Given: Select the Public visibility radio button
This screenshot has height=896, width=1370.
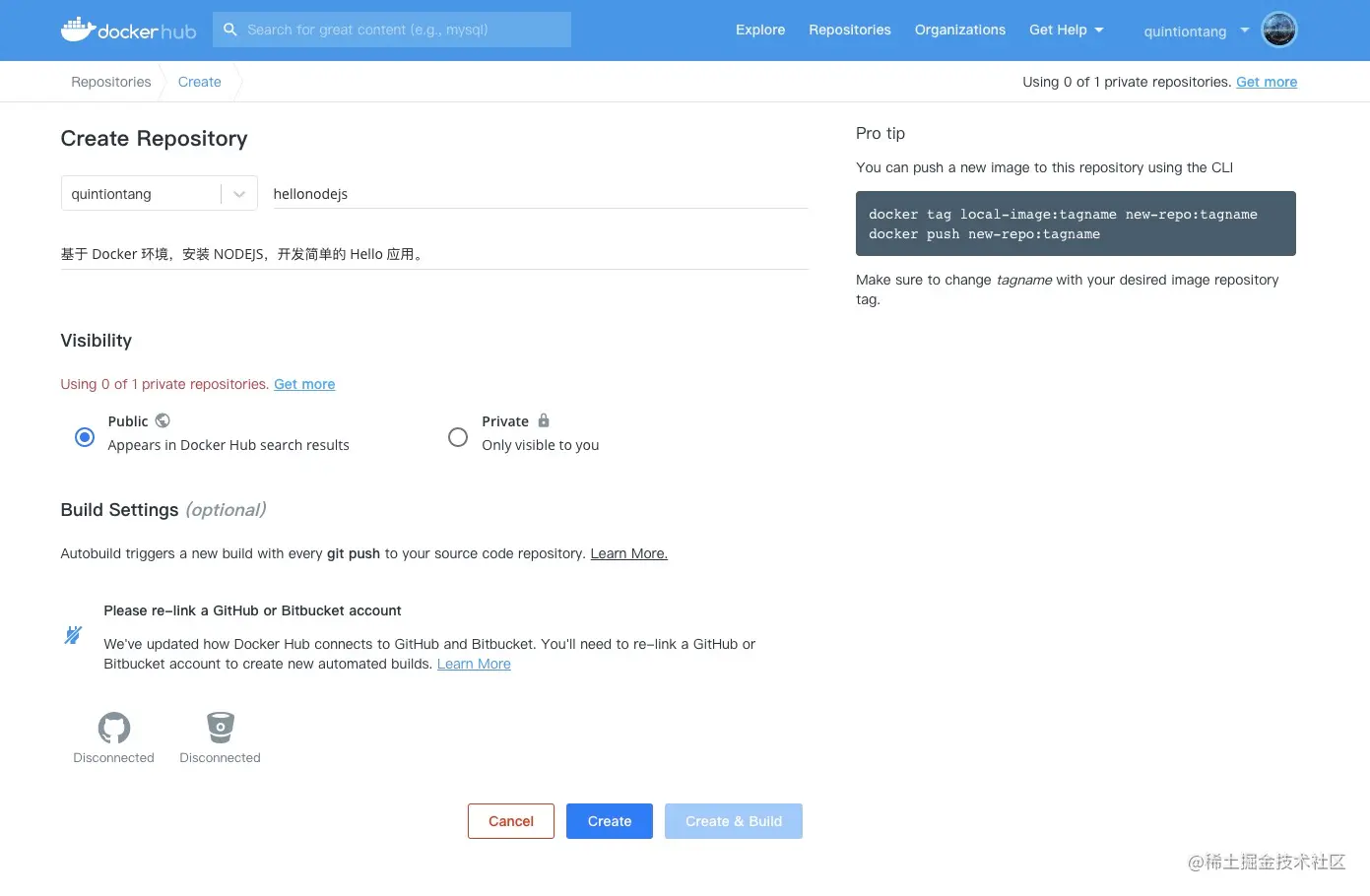Looking at the screenshot, I should pos(85,437).
